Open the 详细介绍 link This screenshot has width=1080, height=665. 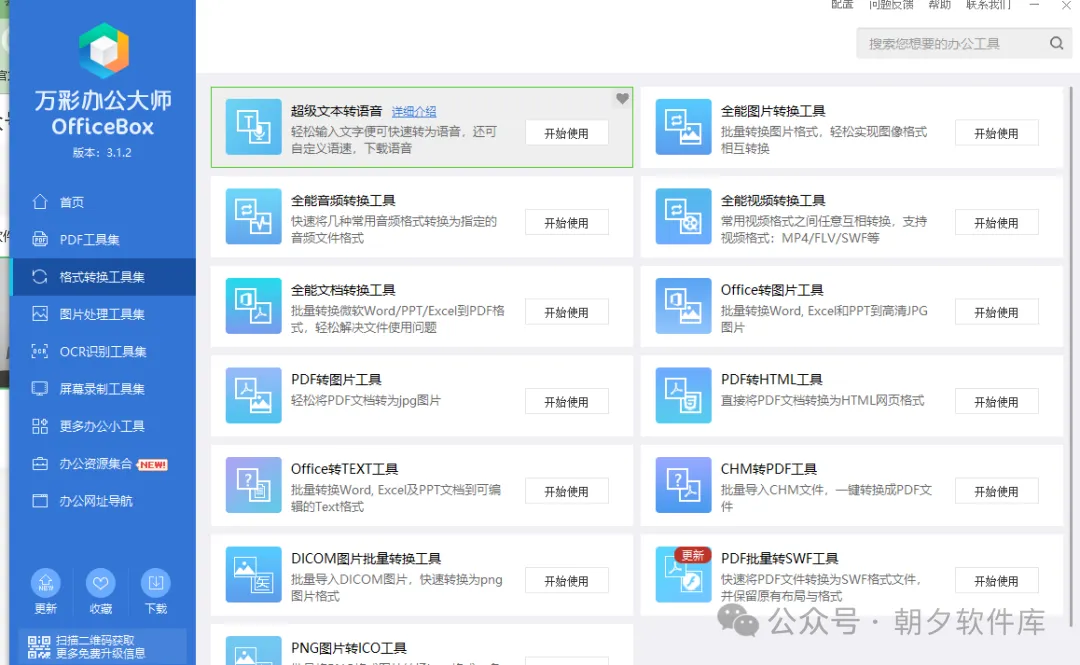pyautogui.click(x=414, y=111)
